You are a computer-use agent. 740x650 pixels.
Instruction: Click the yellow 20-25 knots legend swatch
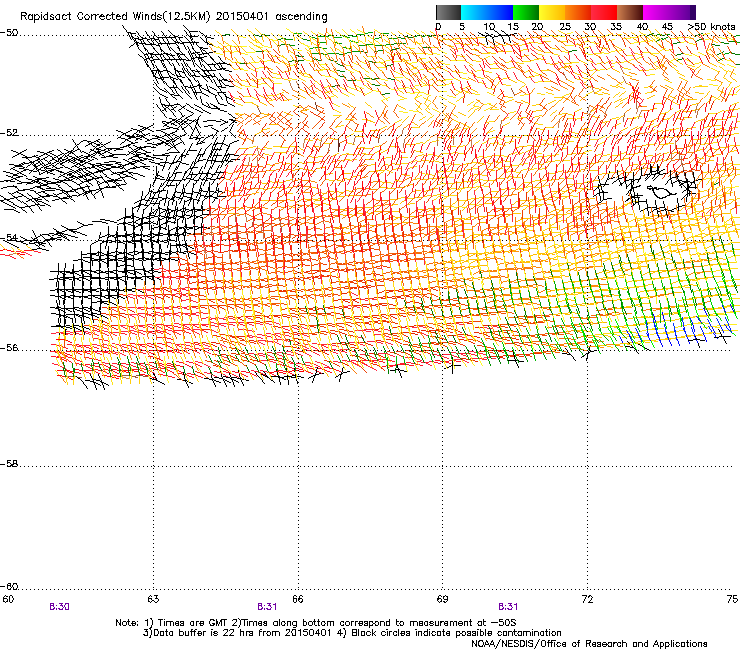tap(552, 12)
